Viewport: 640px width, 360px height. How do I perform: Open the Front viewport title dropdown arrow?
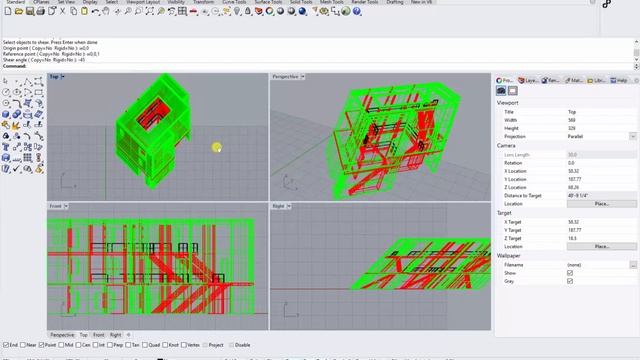66,206
